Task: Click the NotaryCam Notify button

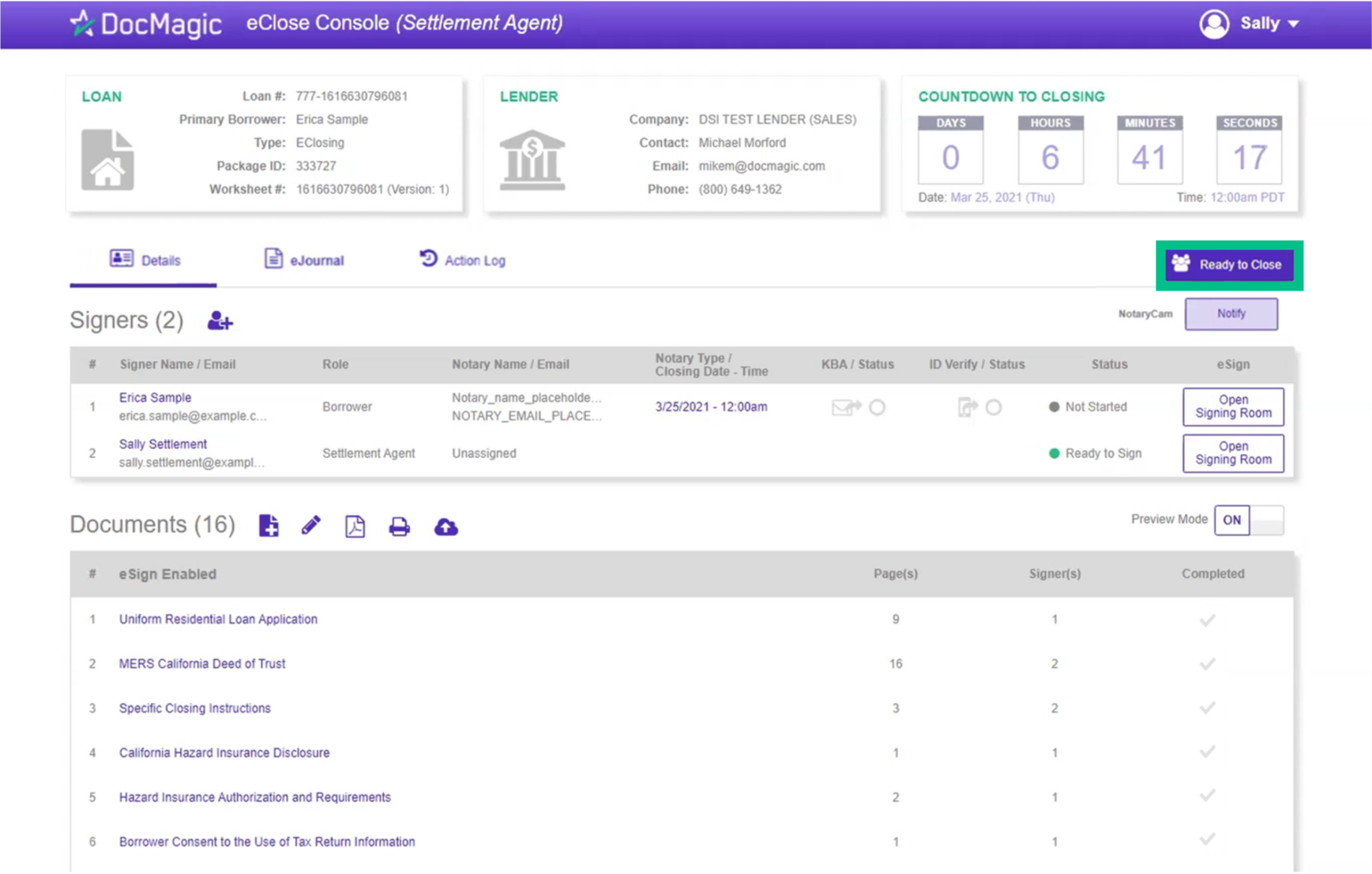Action: [x=1231, y=313]
